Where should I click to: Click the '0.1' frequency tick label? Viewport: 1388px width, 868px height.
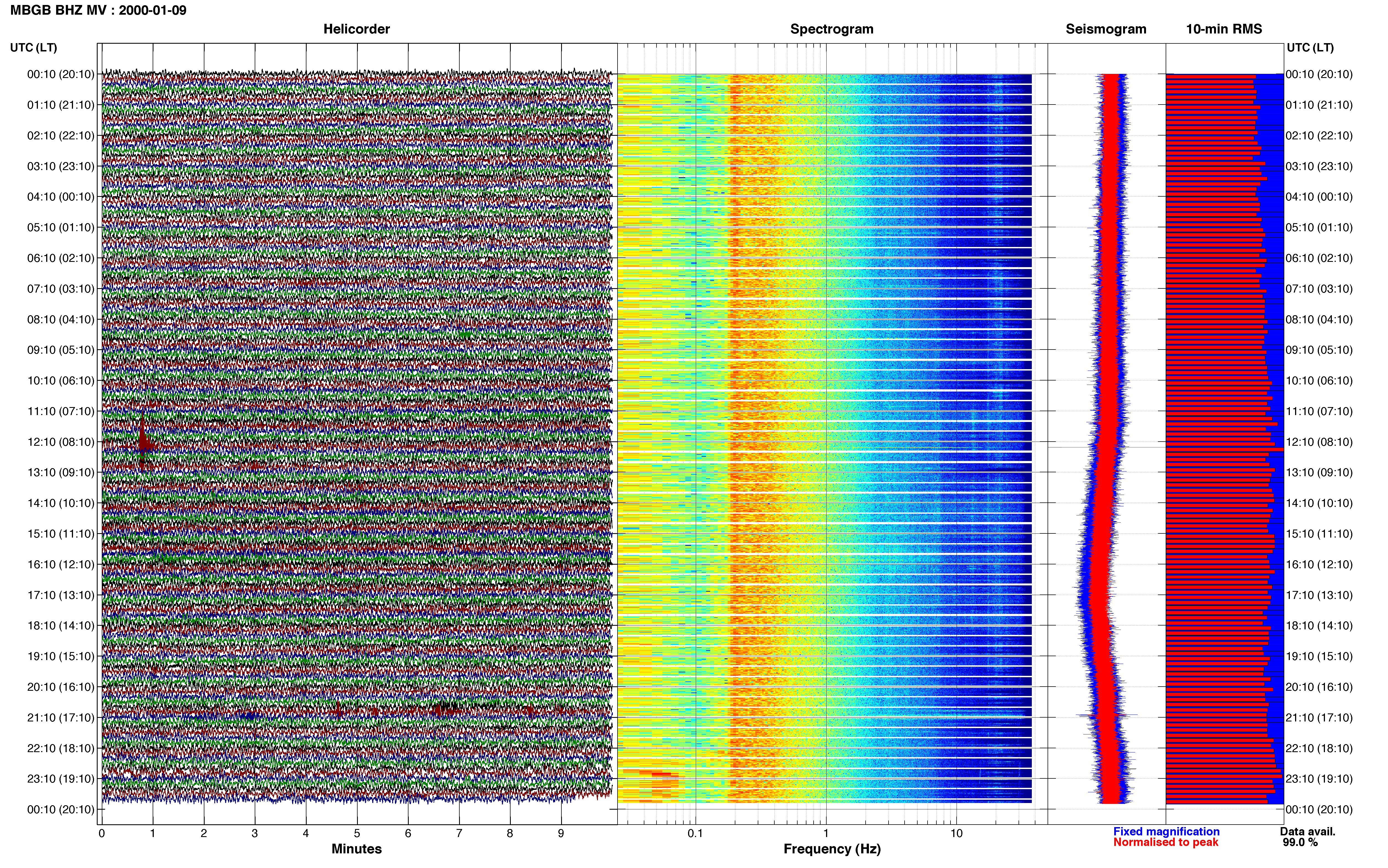click(x=695, y=833)
